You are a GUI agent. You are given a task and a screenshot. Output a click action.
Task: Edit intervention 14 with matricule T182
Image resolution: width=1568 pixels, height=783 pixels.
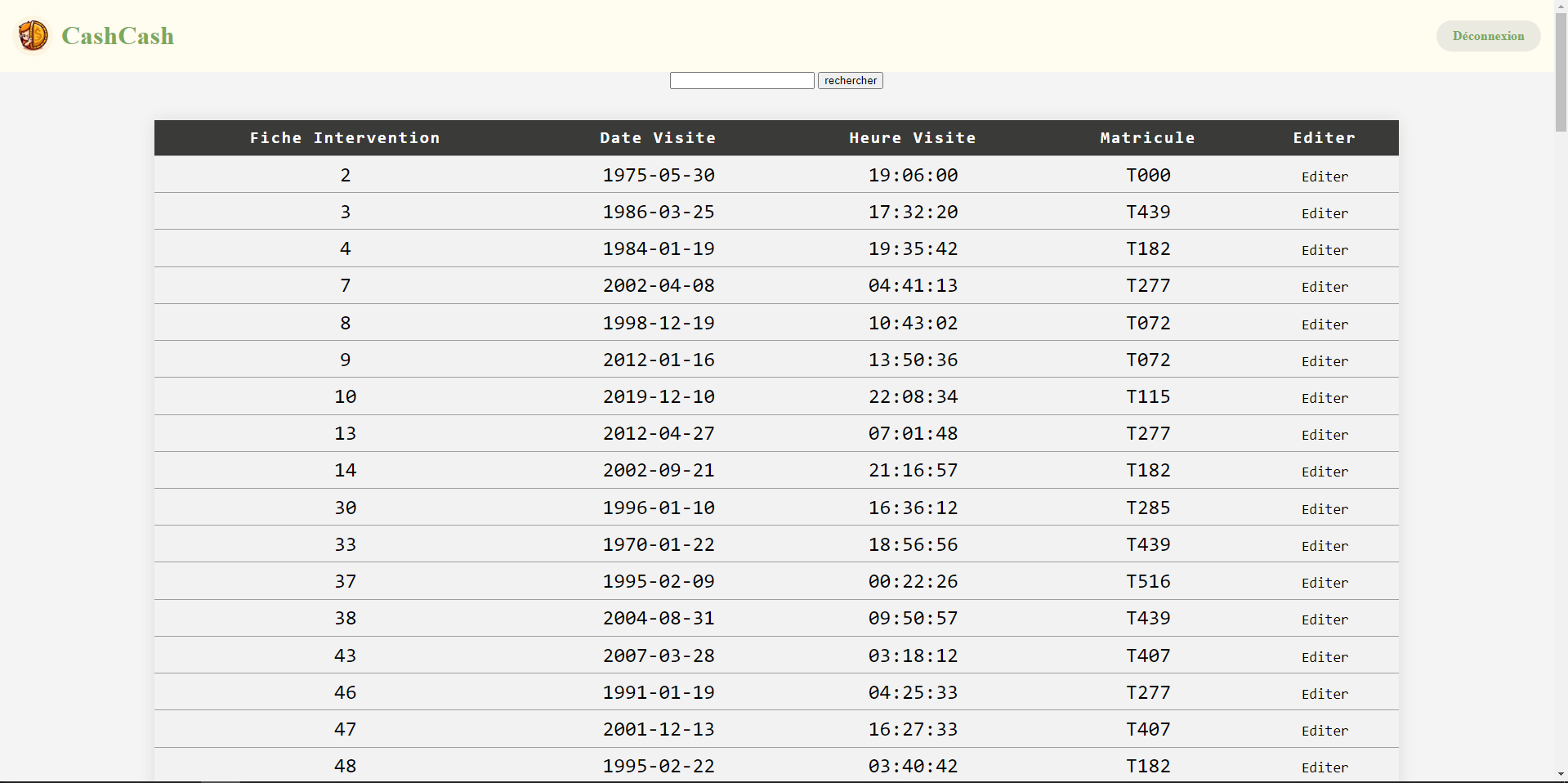tap(1324, 472)
